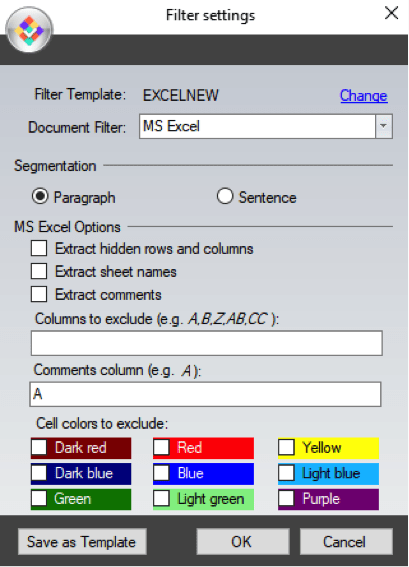409x567 pixels.
Task: Click the Columns to exclude field
Action: [207, 343]
